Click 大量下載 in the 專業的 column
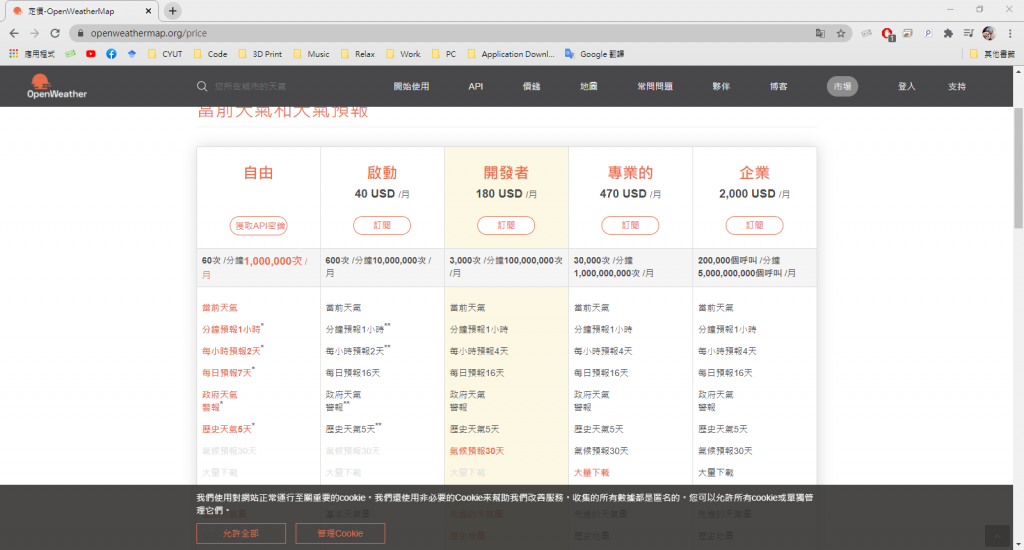The height and width of the screenshot is (550, 1024). 592,472
